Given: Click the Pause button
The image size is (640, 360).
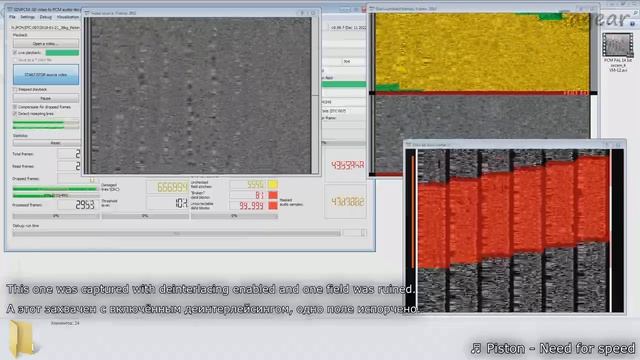Looking at the screenshot, I should pos(46,98).
